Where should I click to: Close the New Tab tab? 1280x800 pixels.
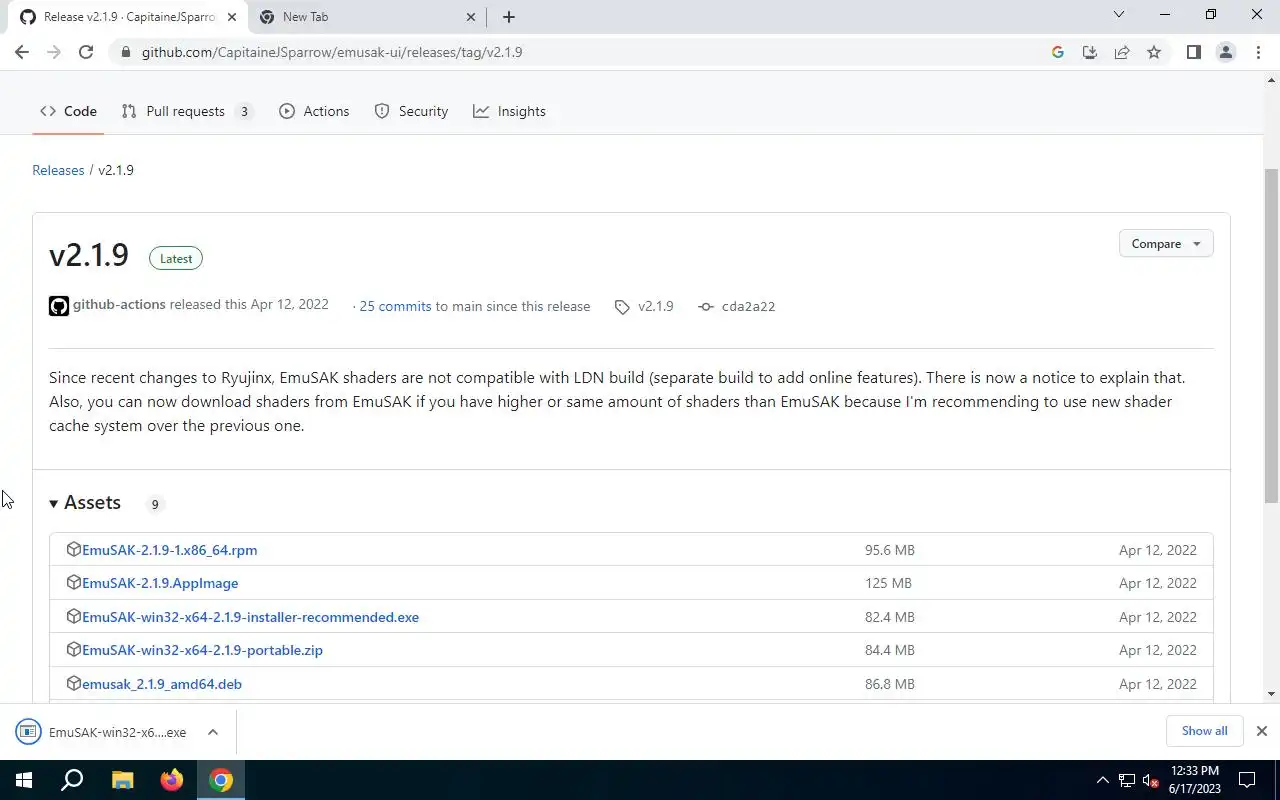[472, 17]
